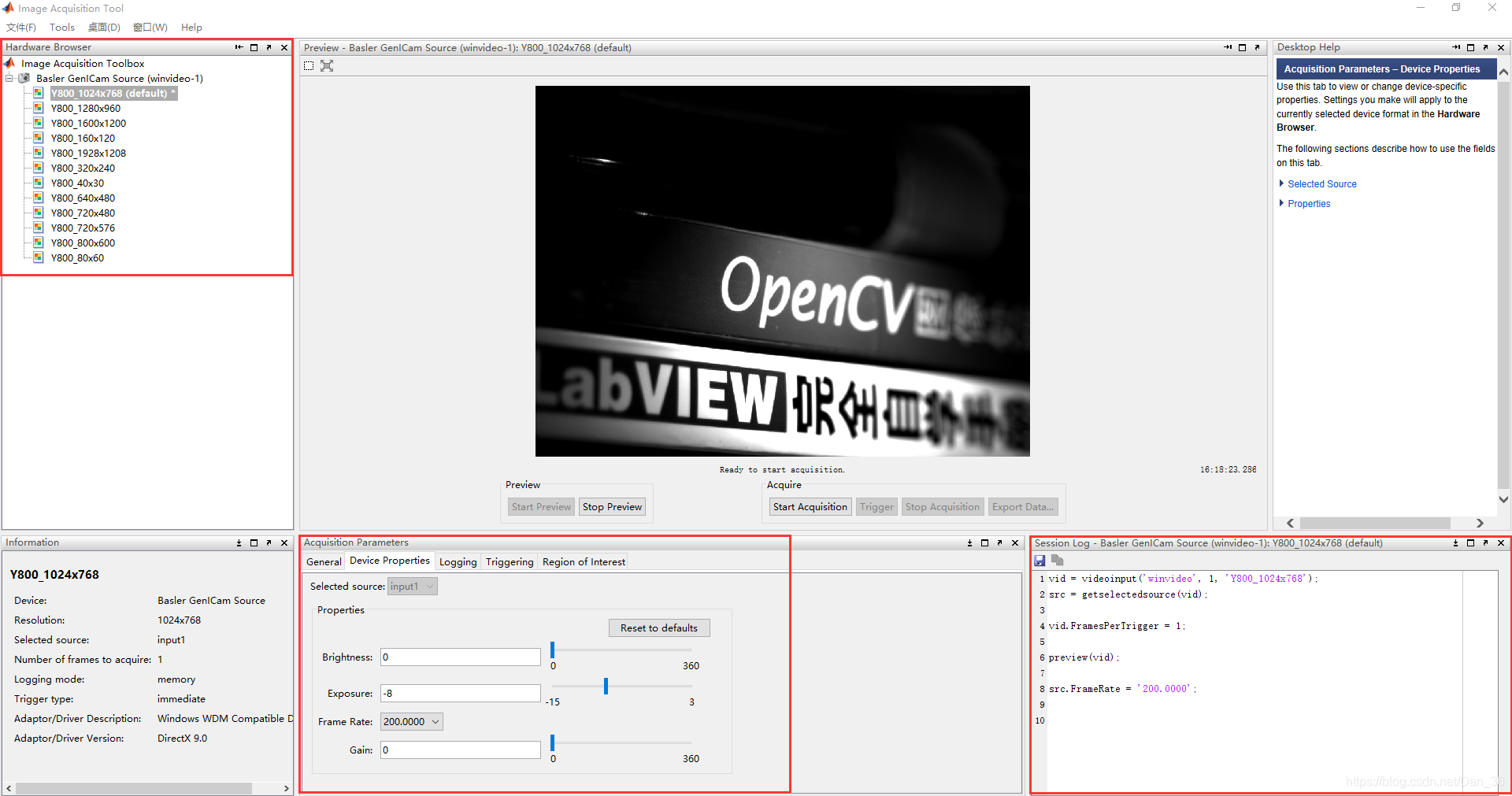Viewport: 1512px width, 796px height.
Task: Open the Tools menu
Action: point(62,28)
